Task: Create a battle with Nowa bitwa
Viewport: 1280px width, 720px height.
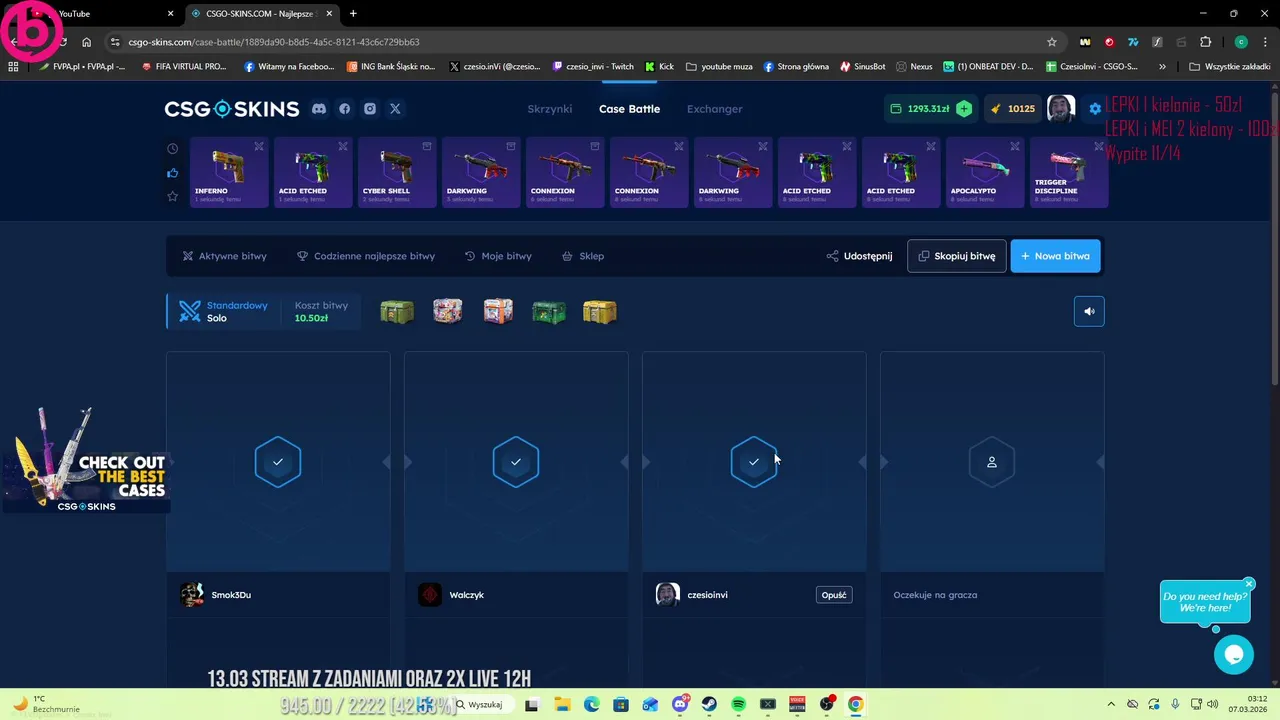Action: (1055, 256)
